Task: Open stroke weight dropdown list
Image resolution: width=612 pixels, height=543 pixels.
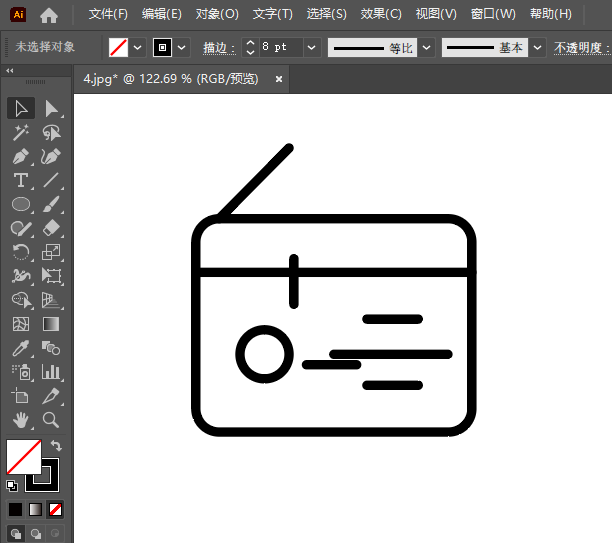Action: pos(312,48)
